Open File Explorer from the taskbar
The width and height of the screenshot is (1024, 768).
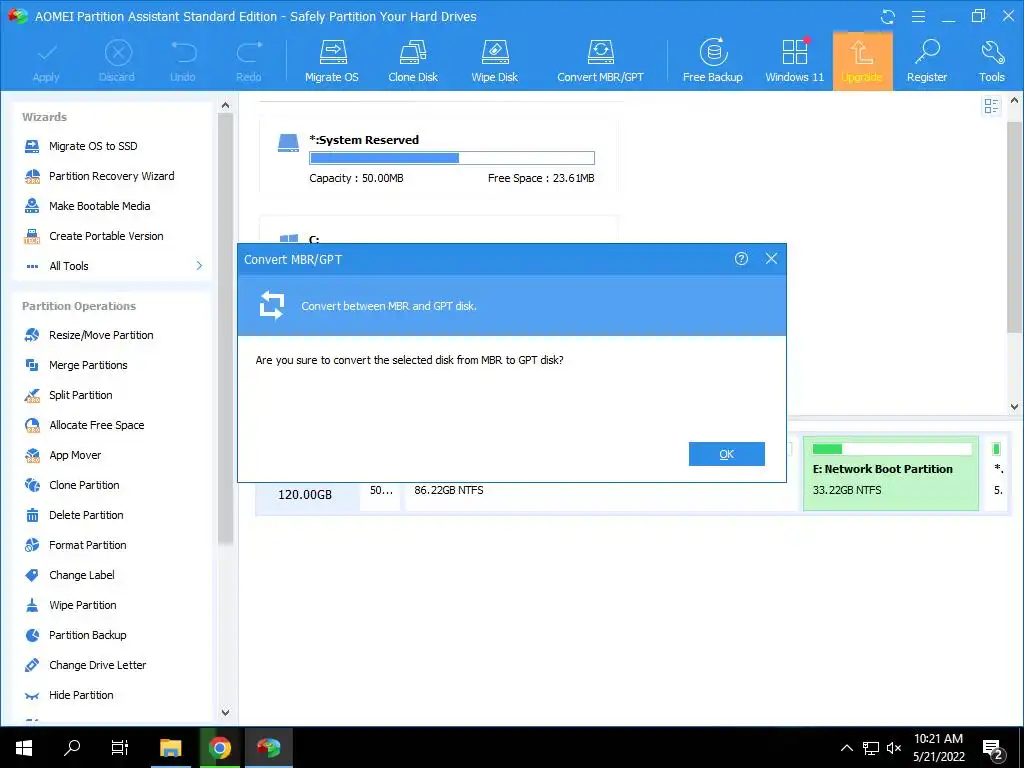(170, 747)
